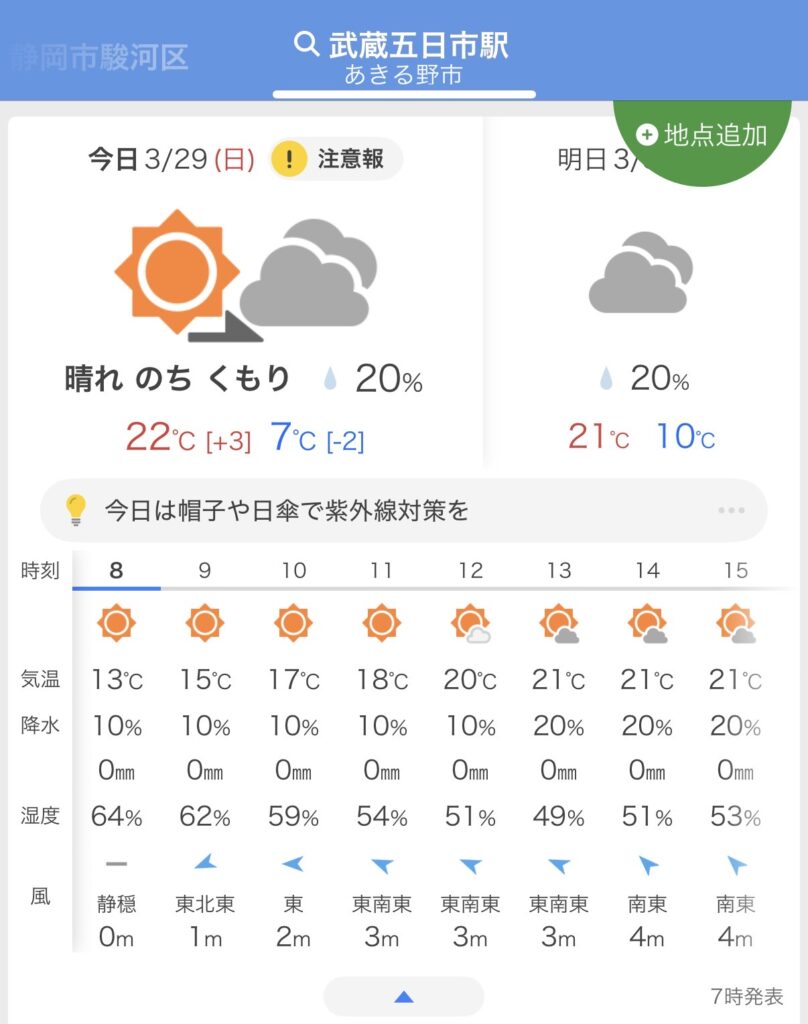Open the 注意報 advisory link
The height and width of the screenshot is (1024, 808).
350,159
